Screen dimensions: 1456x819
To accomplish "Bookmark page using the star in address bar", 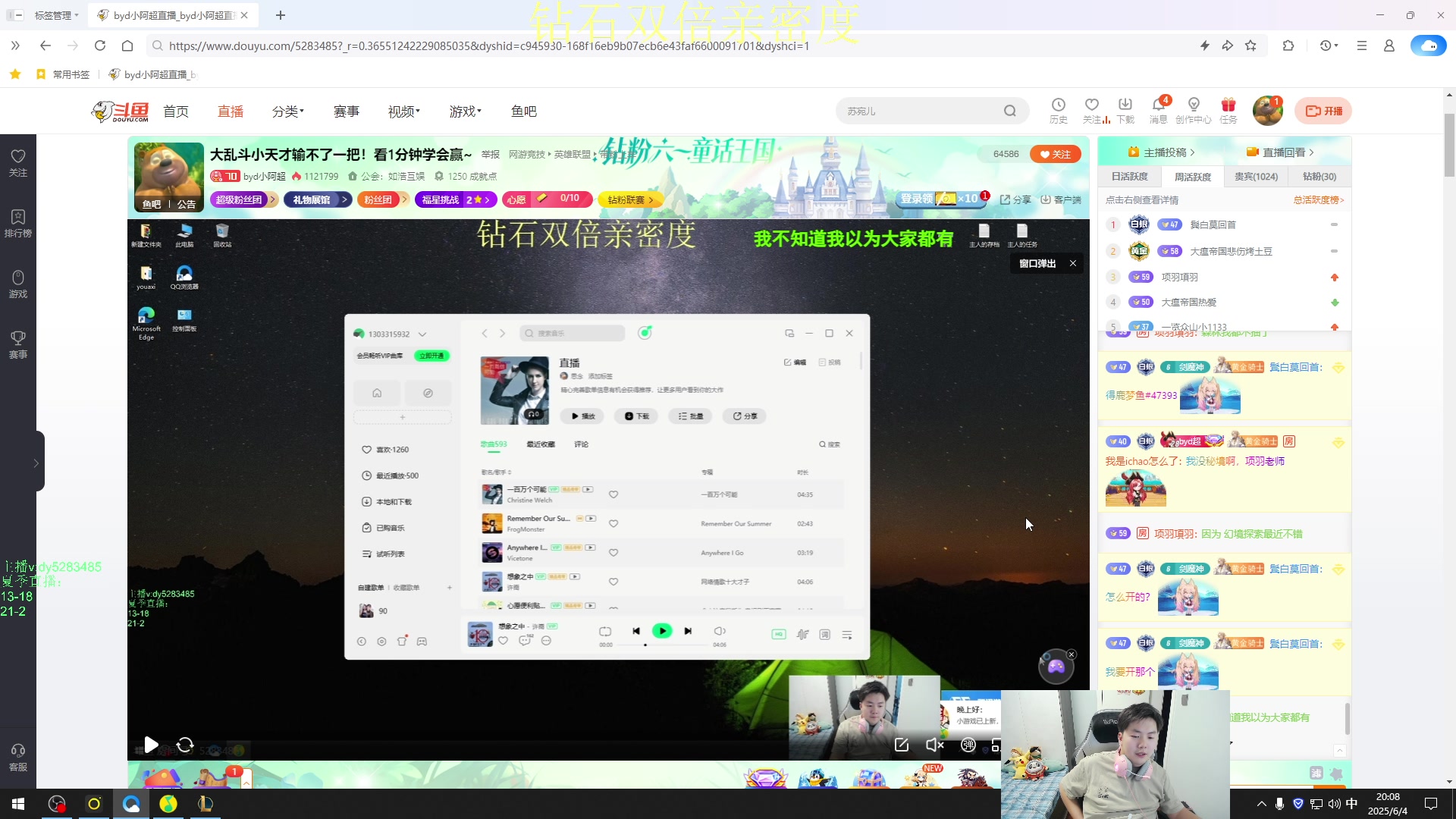I will pyautogui.click(x=1250, y=45).
